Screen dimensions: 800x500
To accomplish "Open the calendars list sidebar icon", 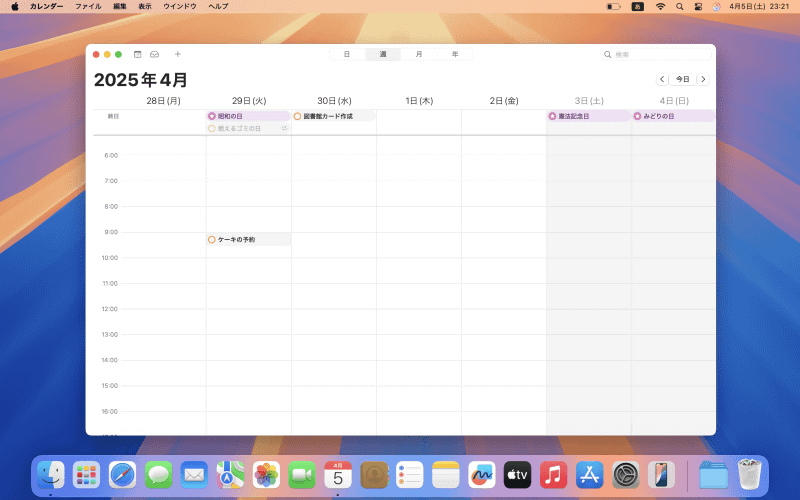I will click(x=137, y=54).
